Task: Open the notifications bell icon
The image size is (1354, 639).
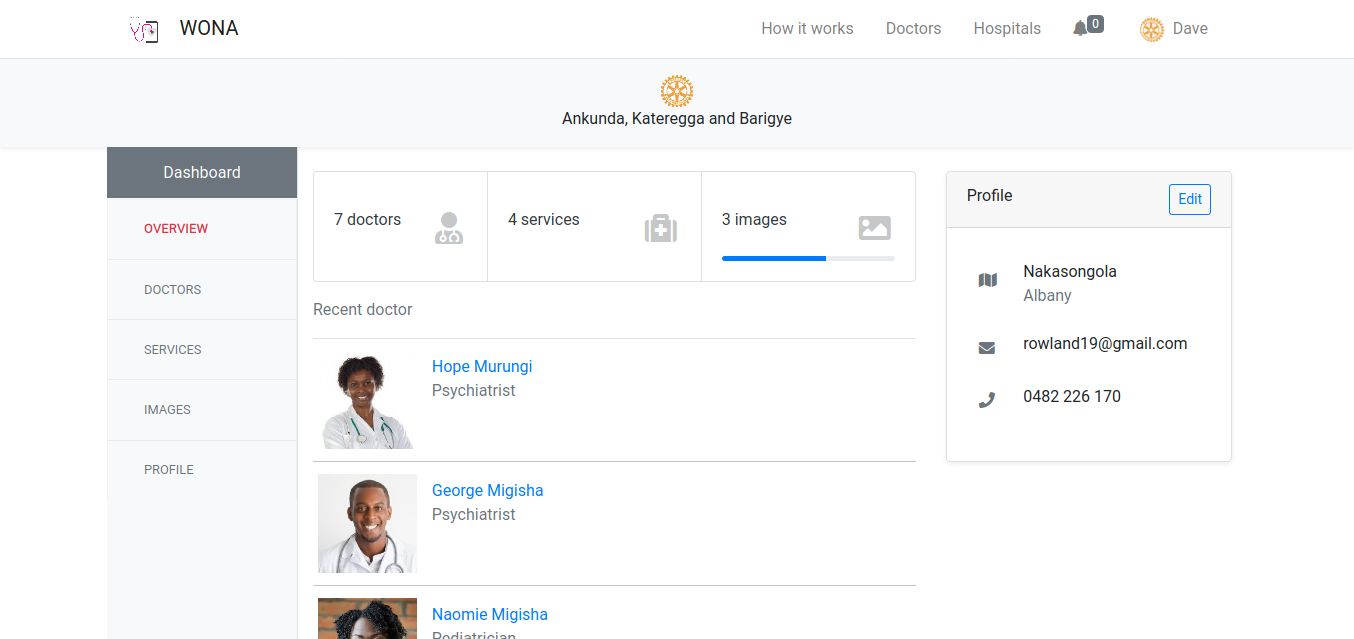Action: click(x=1080, y=29)
